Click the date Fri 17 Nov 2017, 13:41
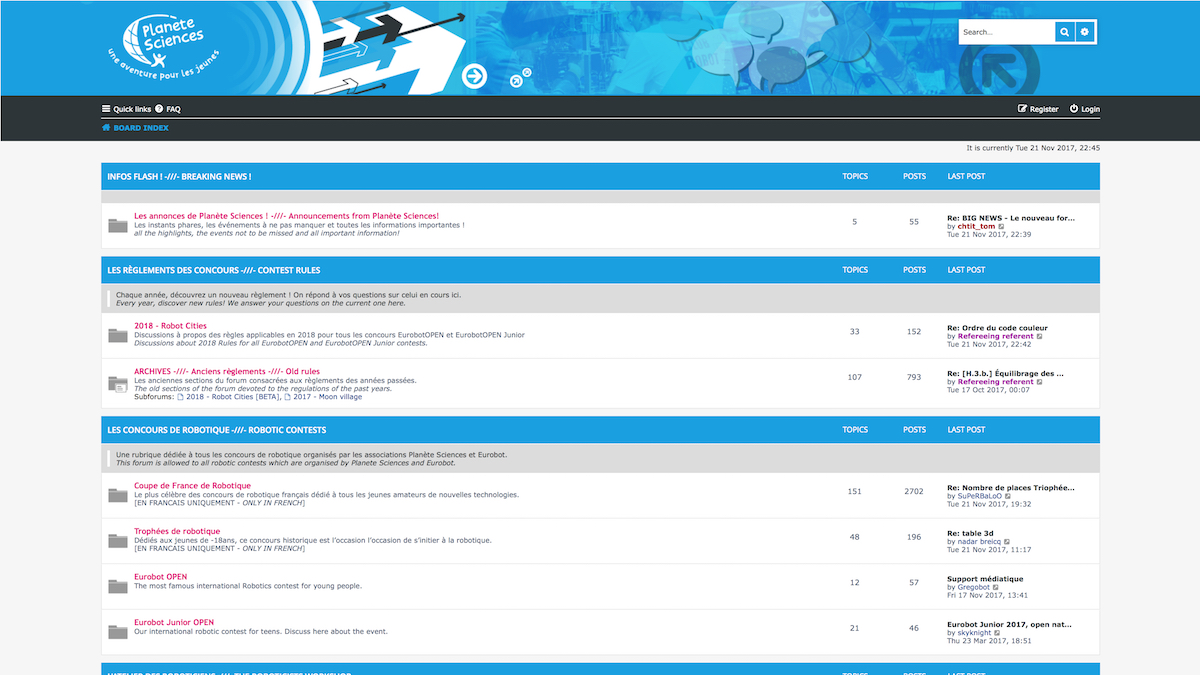This screenshot has width=1200, height=675. click(x=988, y=596)
